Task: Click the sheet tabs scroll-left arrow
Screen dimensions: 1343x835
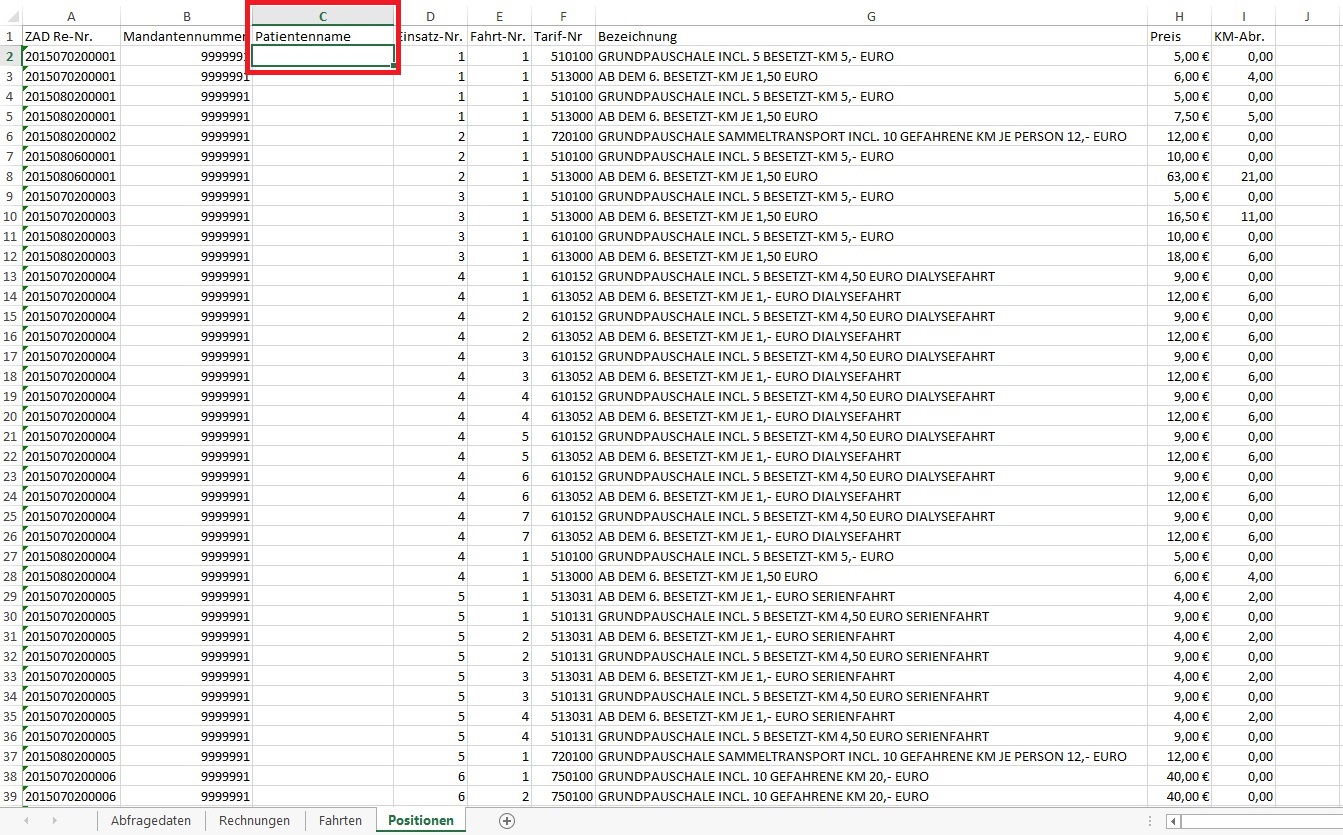Action: [x=26, y=821]
